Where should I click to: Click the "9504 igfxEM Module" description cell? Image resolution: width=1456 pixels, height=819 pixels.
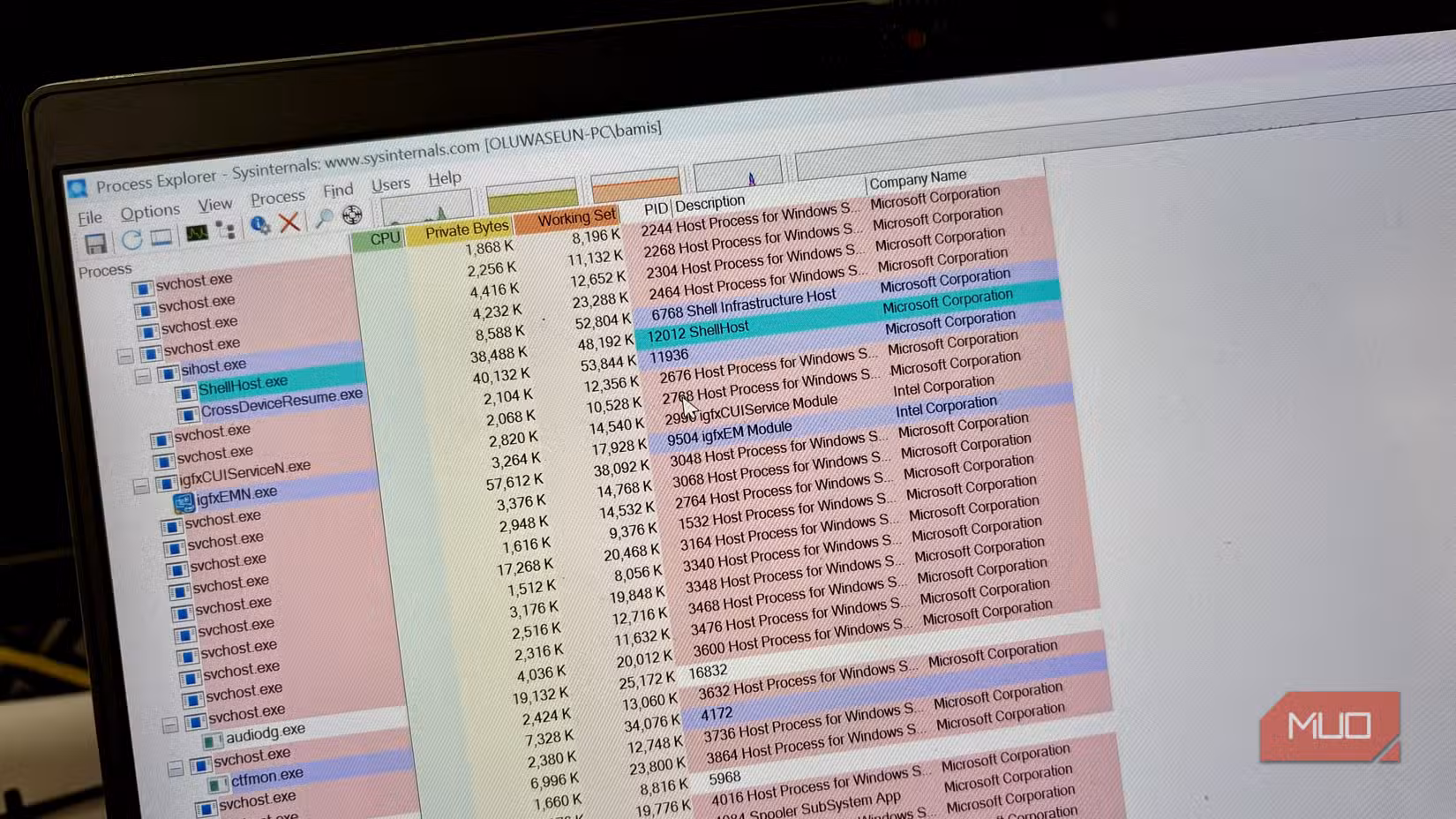(x=730, y=434)
